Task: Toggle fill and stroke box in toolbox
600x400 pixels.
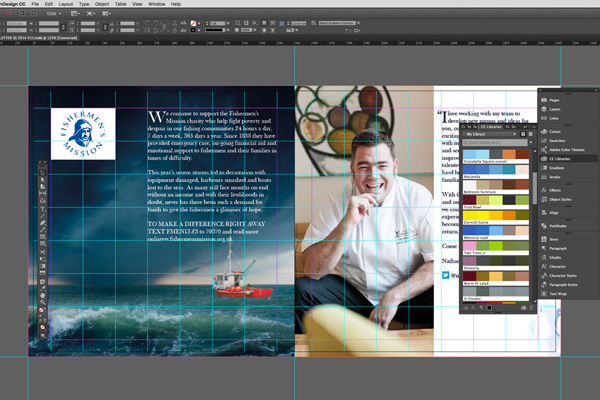Action: pos(41,310)
